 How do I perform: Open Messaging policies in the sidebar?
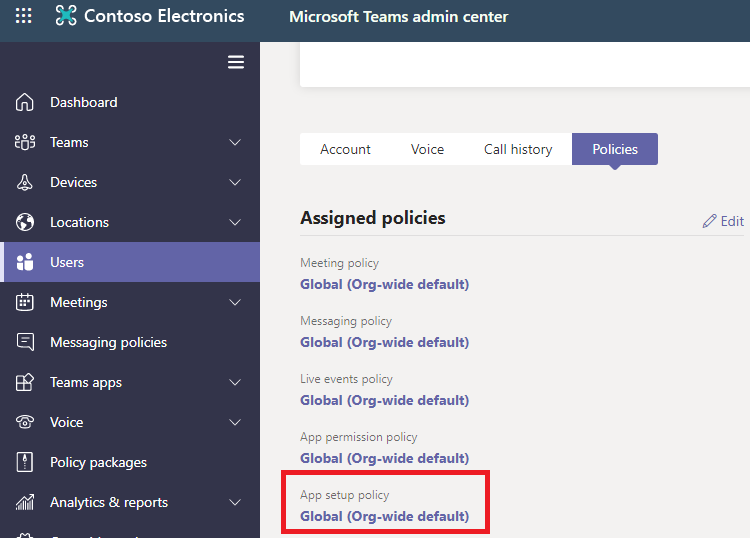130,342
